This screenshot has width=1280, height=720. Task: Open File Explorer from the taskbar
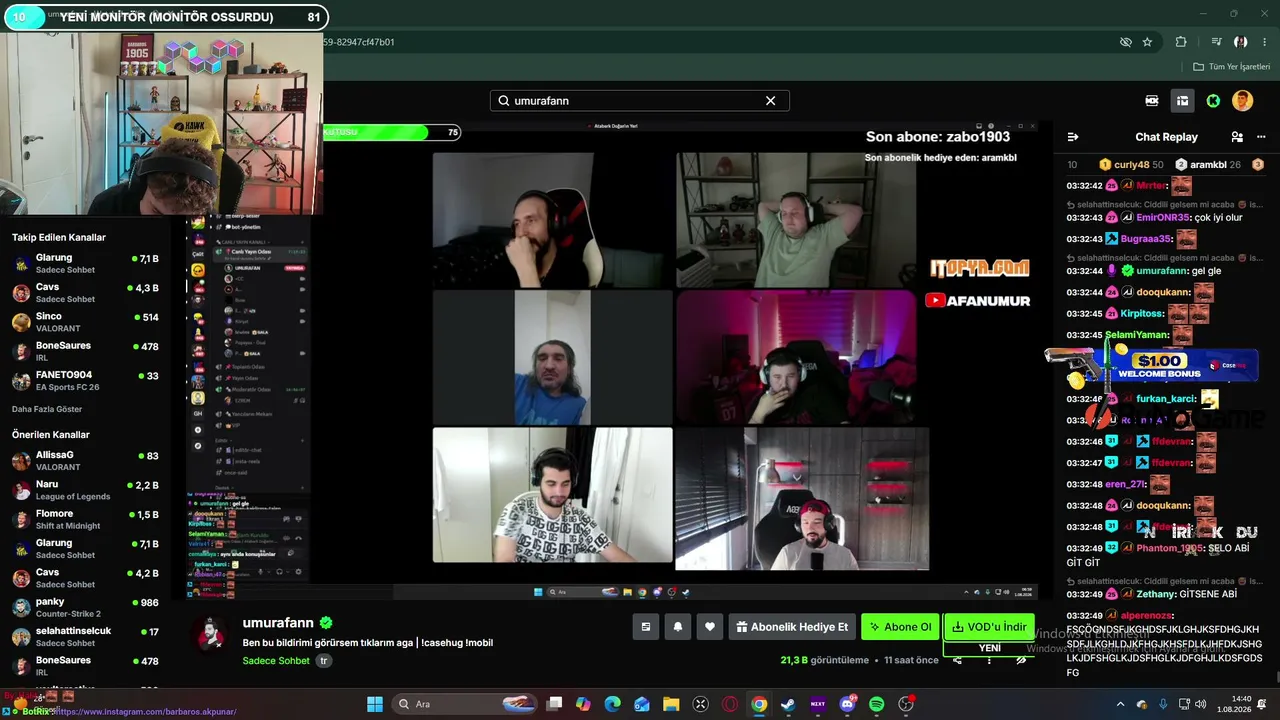click(x=671, y=704)
